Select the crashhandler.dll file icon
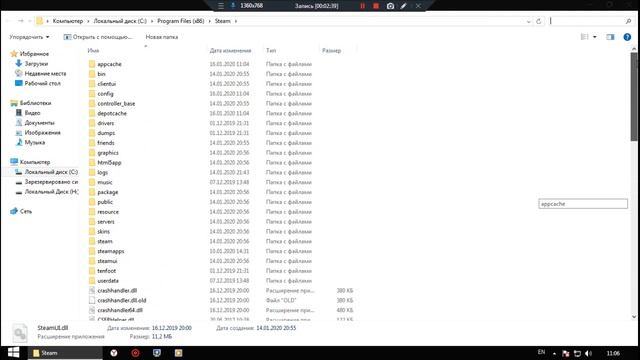This screenshot has height=360, width=640. click(x=92, y=290)
